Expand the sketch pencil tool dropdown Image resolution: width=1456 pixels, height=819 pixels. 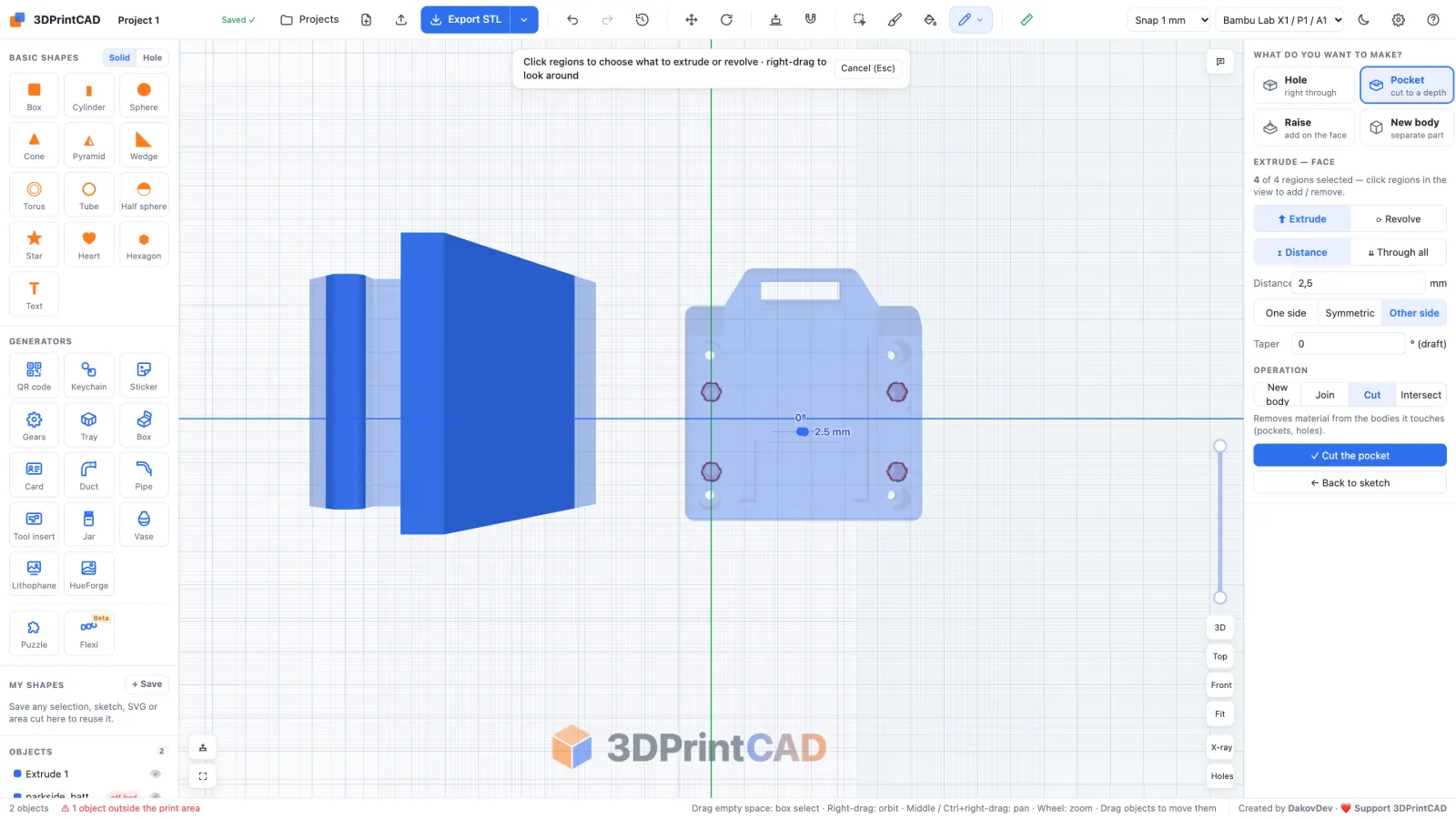[x=980, y=19]
